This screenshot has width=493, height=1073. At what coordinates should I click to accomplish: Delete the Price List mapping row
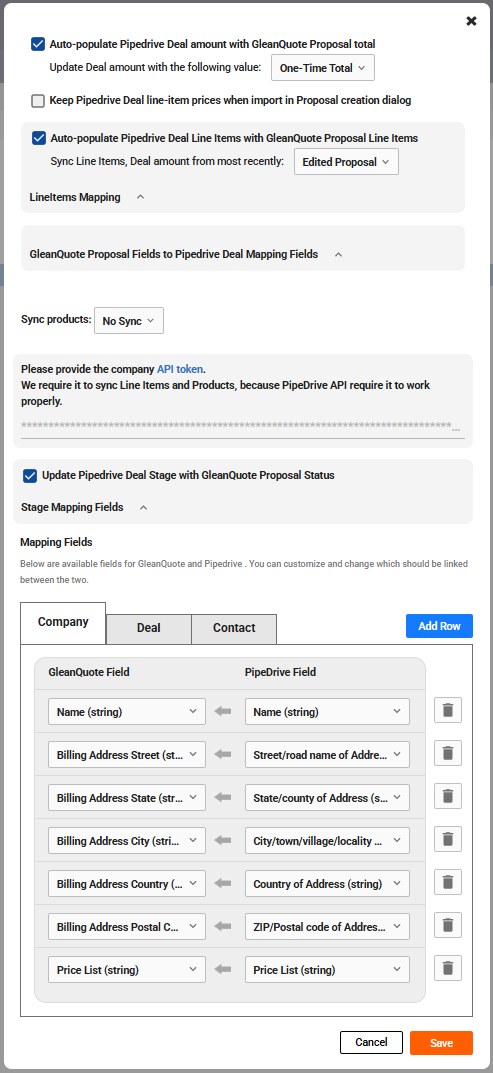pos(448,968)
